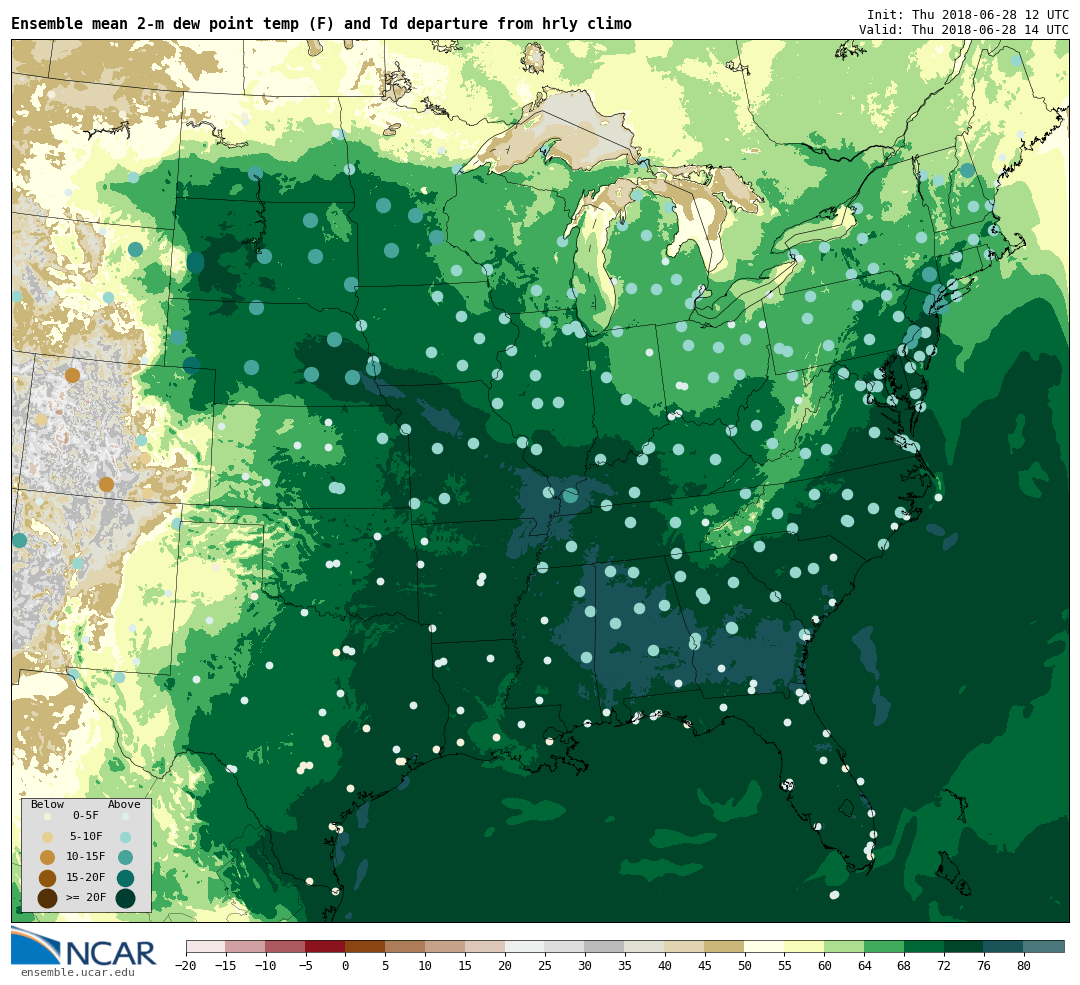Click the below >=20F darkest brown legend dot
The height and width of the screenshot is (985, 1080).
coord(48,899)
